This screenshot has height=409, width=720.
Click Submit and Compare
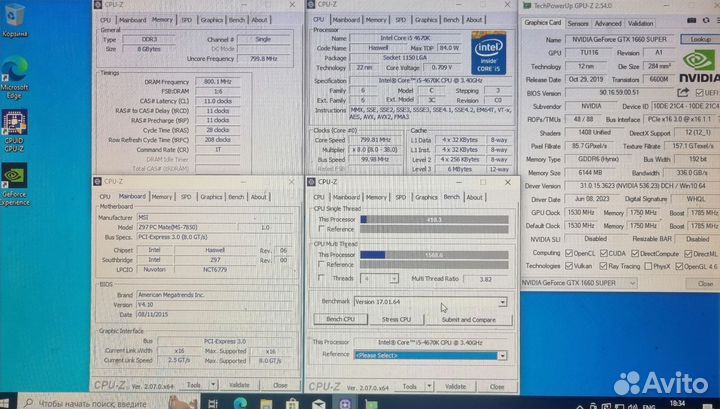tap(469, 319)
